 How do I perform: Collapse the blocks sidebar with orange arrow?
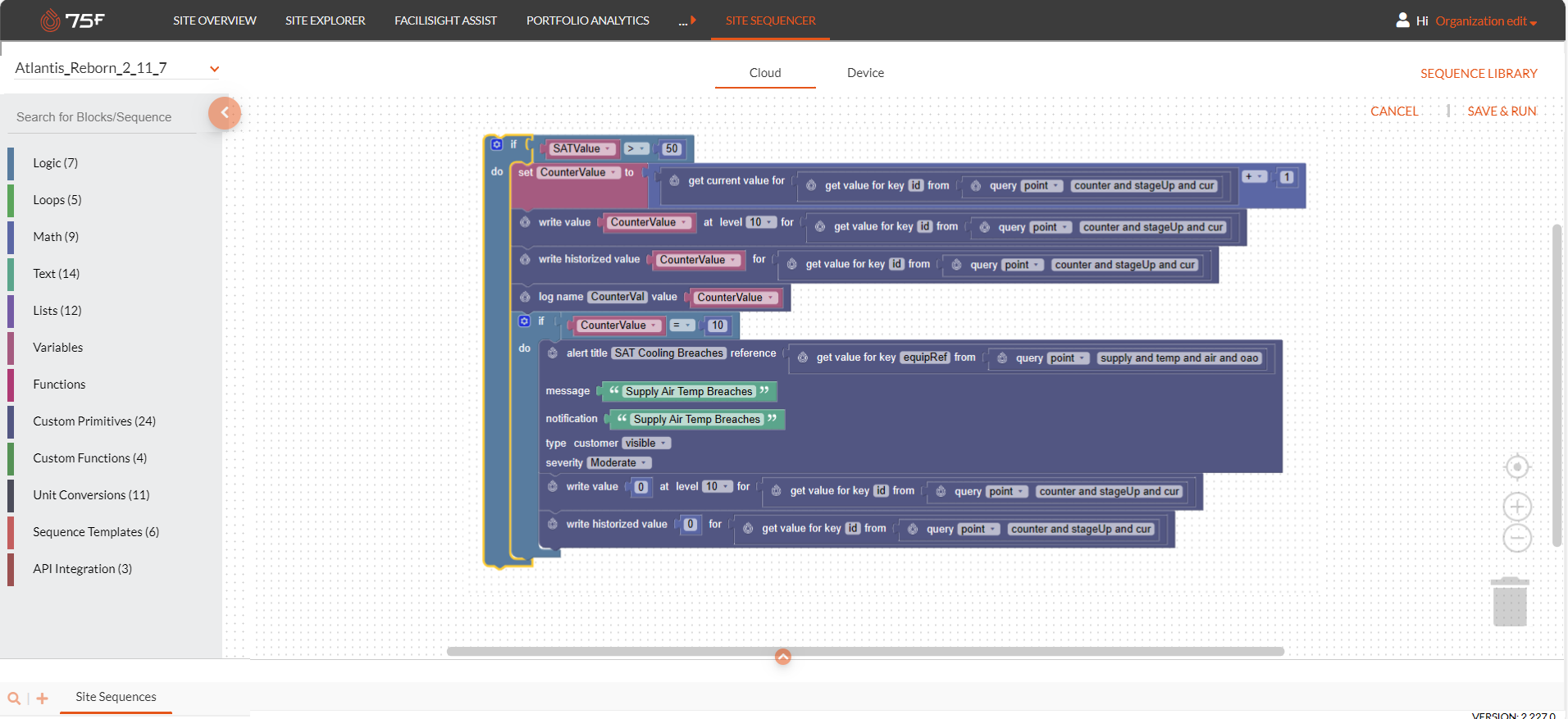click(x=225, y=113)
